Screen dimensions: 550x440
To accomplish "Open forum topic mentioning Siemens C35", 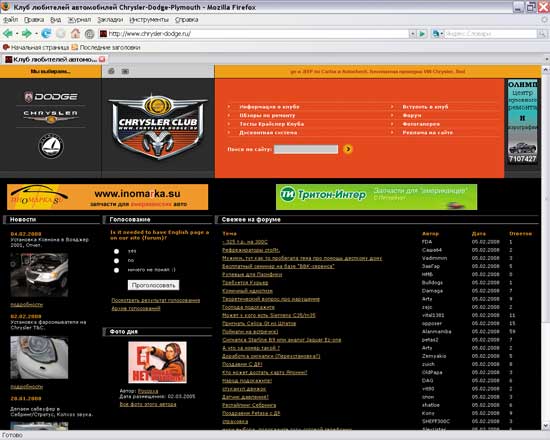I will [269, 315].
